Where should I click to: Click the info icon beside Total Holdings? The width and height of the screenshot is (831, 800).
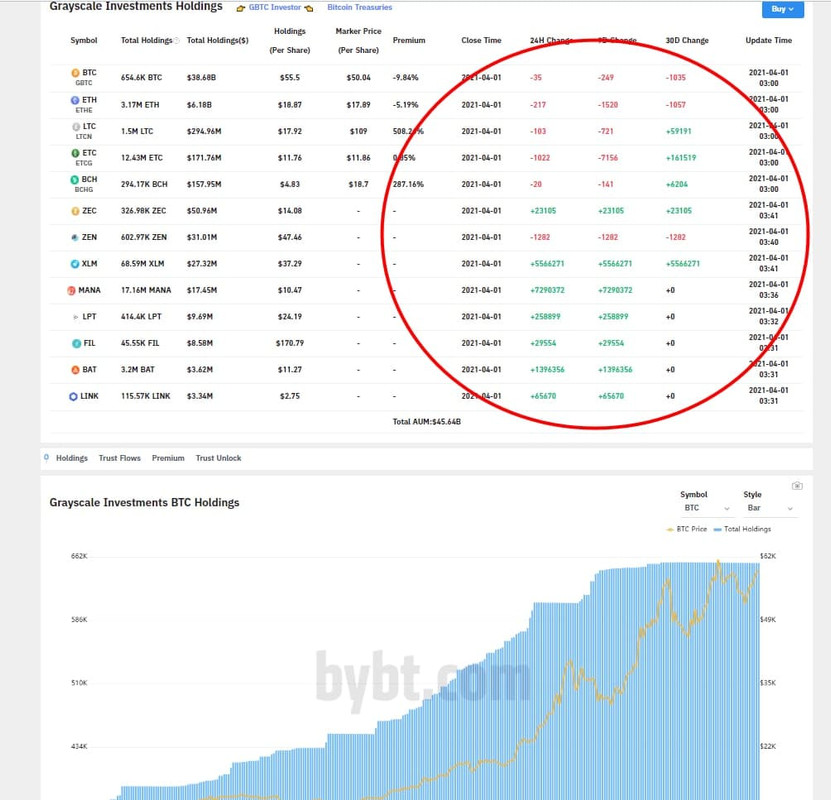click(x=176, y=41)
